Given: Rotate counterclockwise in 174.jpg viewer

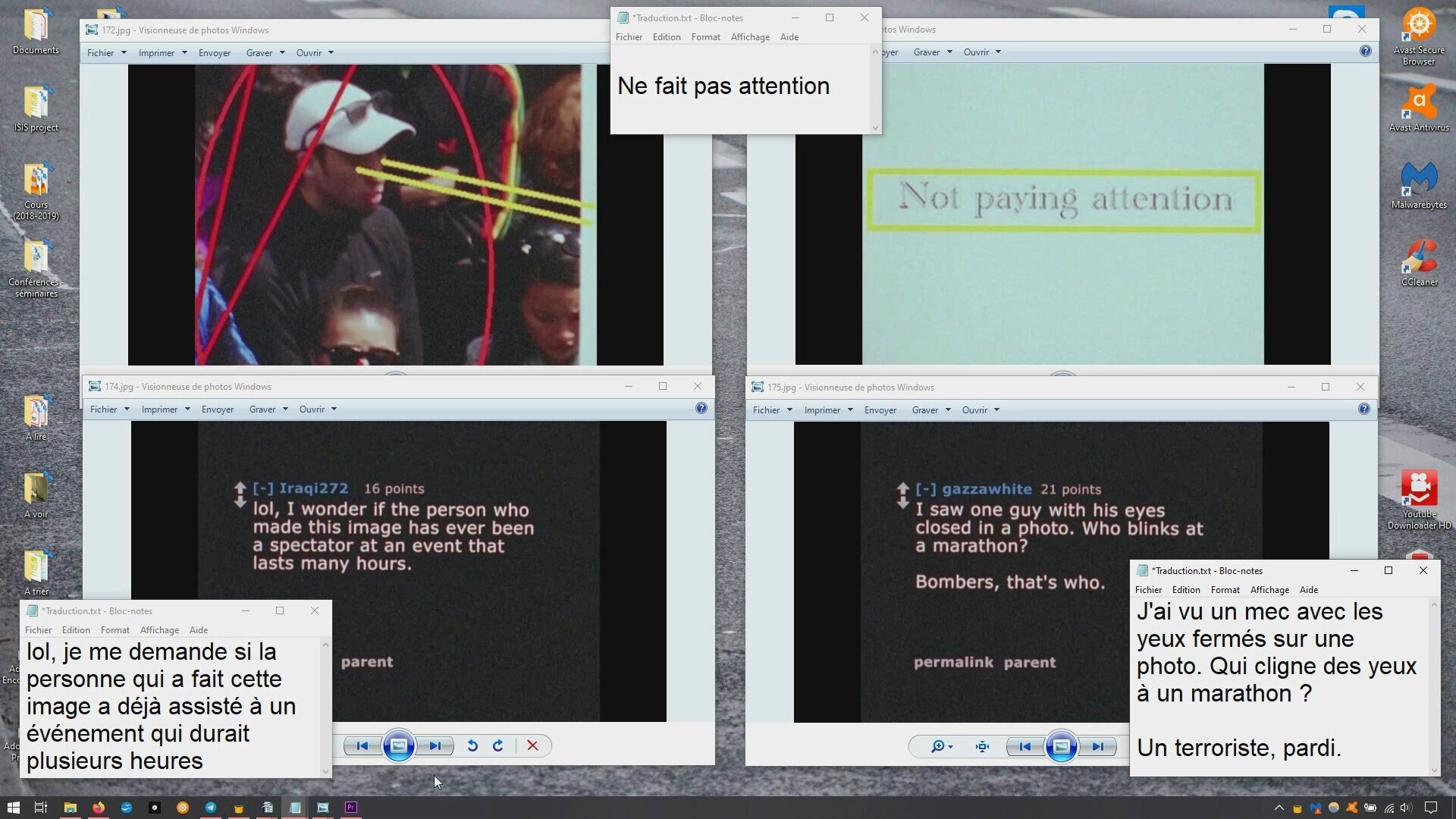Looking at the screenshot, I should [472, 745].
